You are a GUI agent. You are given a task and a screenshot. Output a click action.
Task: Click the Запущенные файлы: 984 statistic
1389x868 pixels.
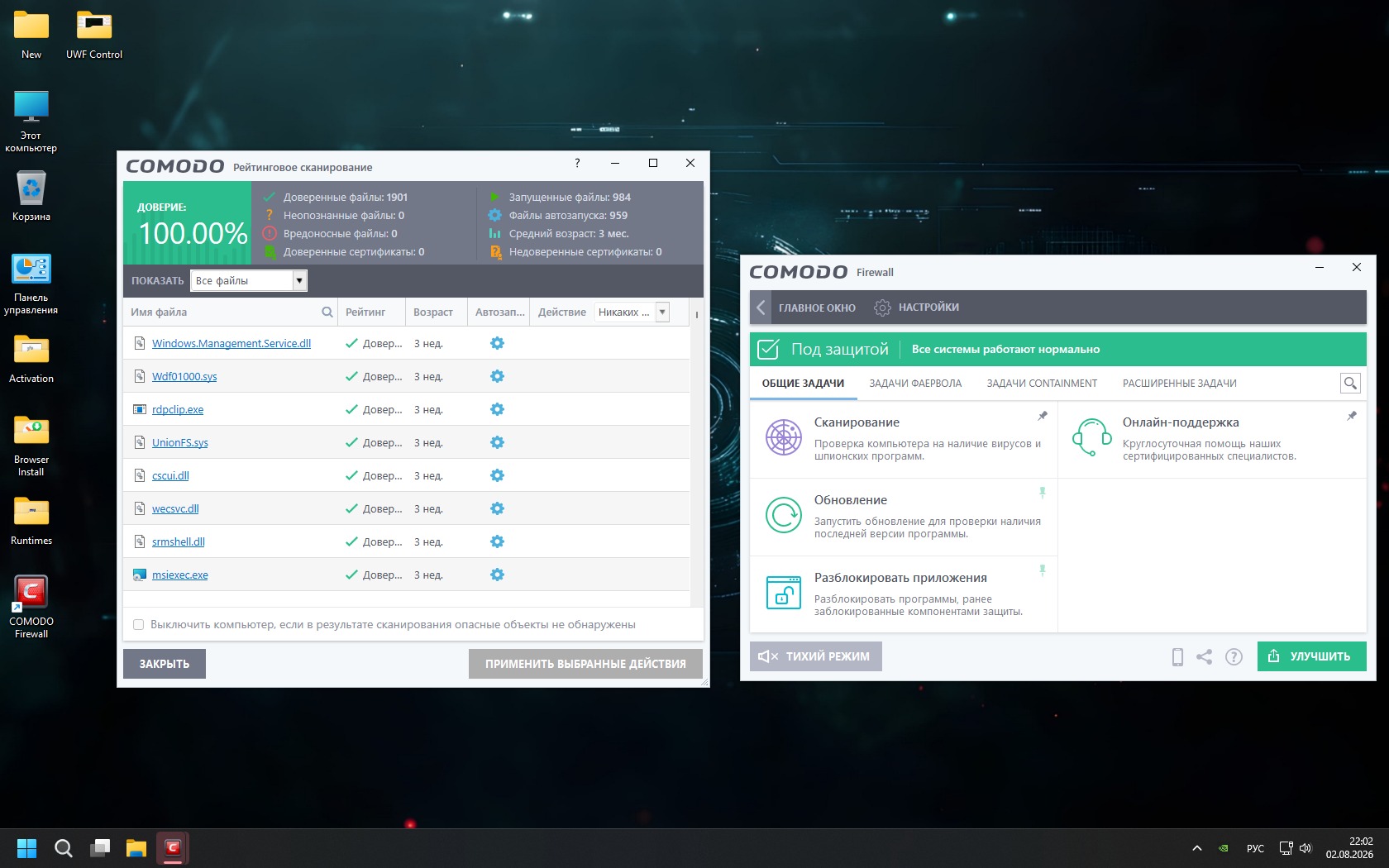(x=569, y=198)
